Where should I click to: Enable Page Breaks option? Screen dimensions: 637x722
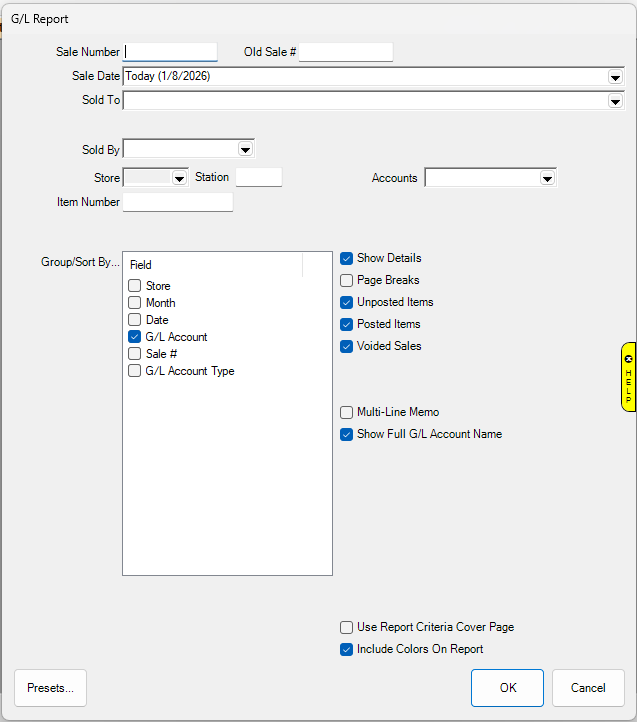click(347, 280)
